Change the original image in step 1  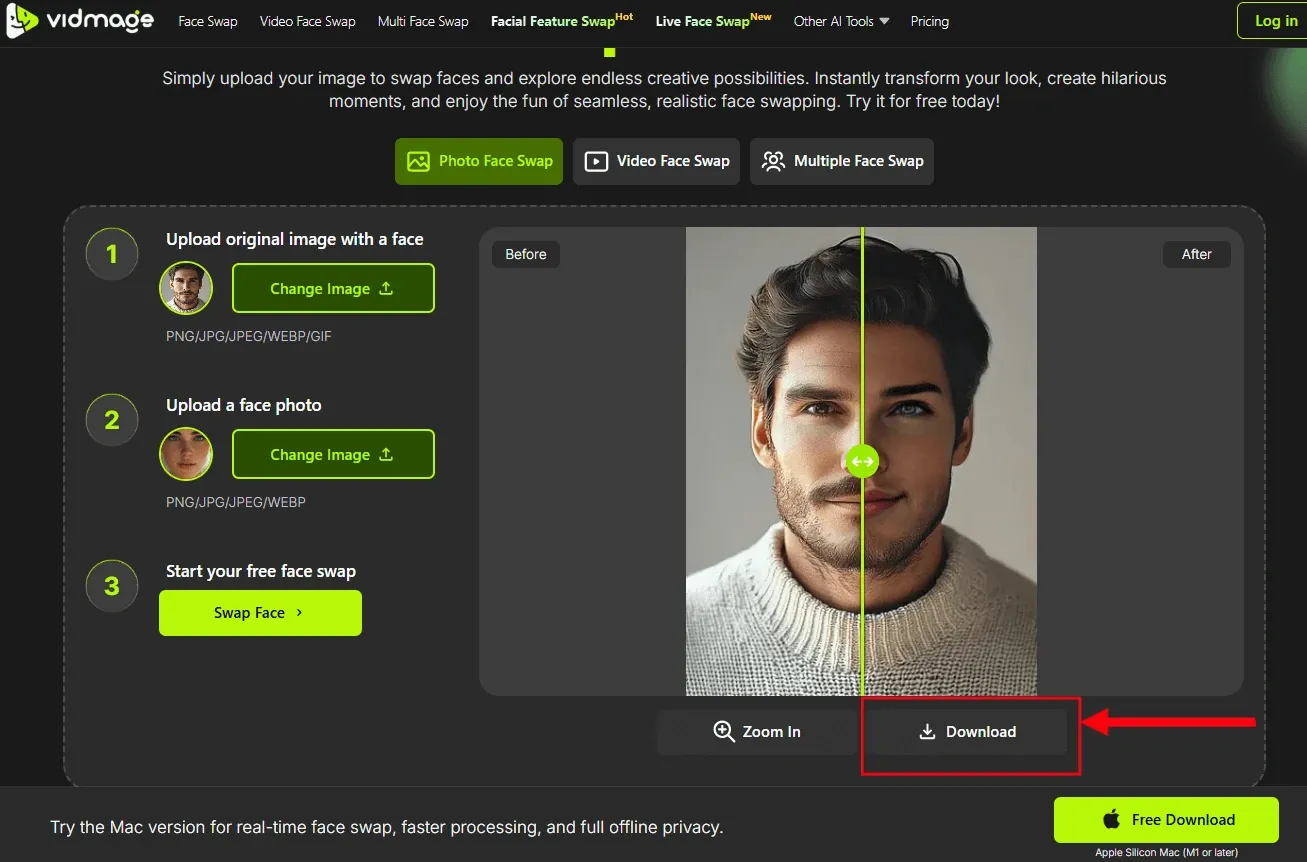pyautogui.click(x=333, y=288)
